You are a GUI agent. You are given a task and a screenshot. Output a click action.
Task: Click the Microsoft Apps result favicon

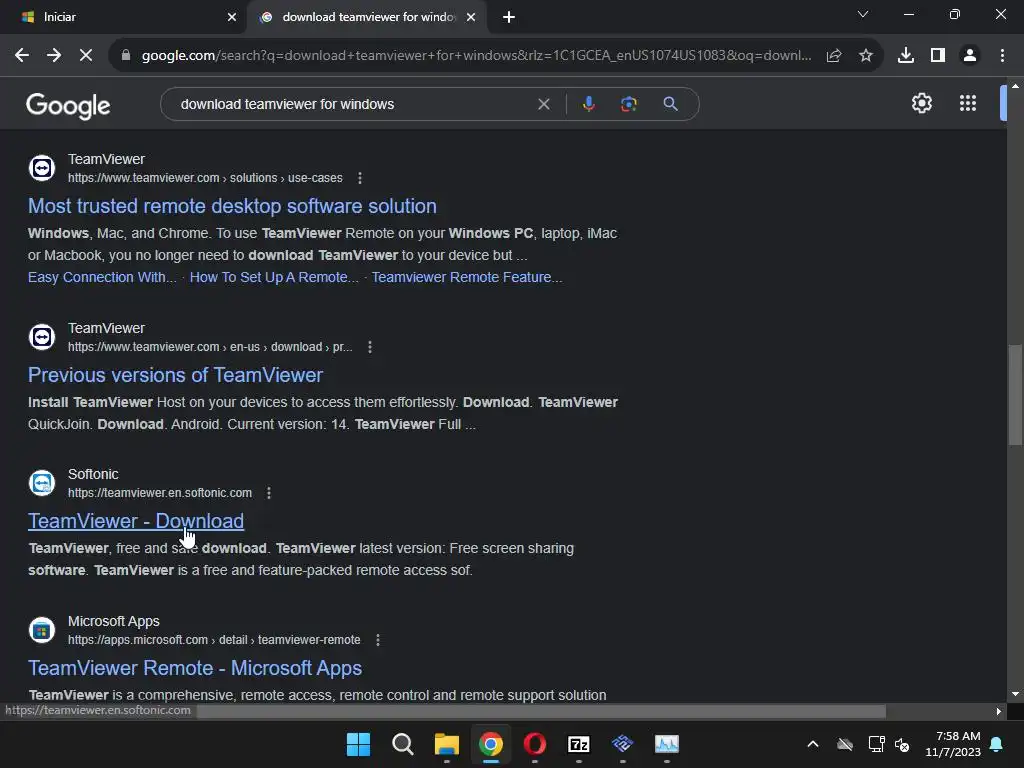42,630
